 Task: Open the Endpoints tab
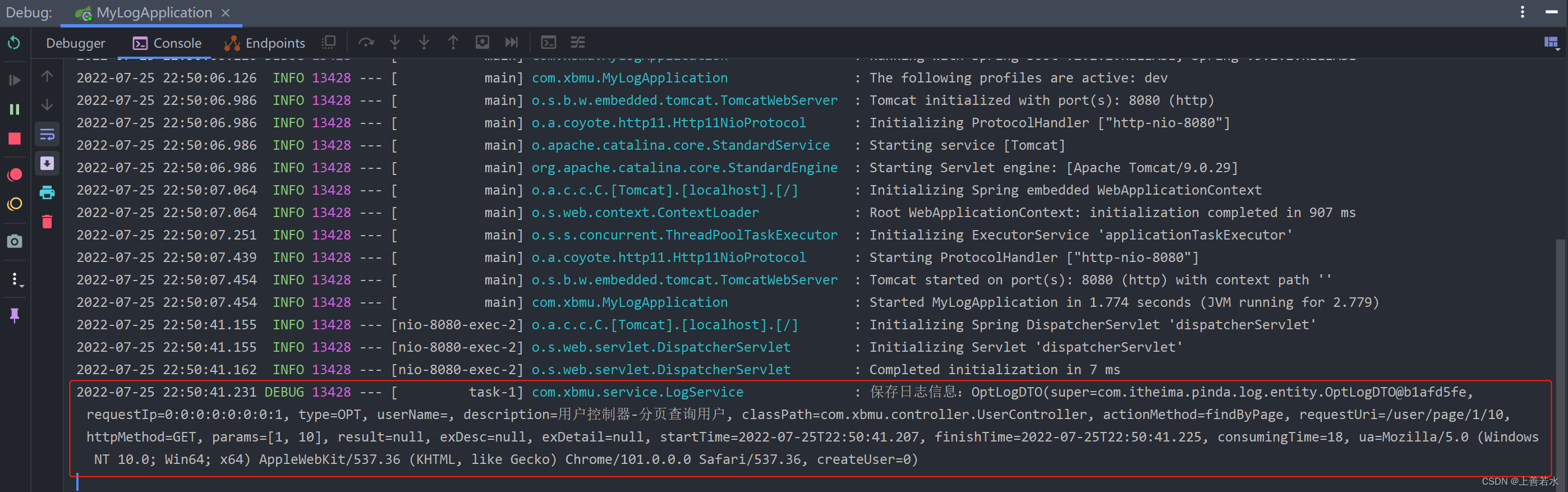(x=264, y=43)
